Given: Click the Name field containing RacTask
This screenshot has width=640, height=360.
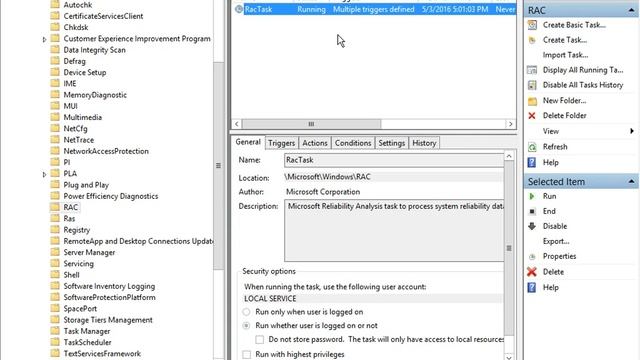Looking at the screenshot, I should (394, 160).
